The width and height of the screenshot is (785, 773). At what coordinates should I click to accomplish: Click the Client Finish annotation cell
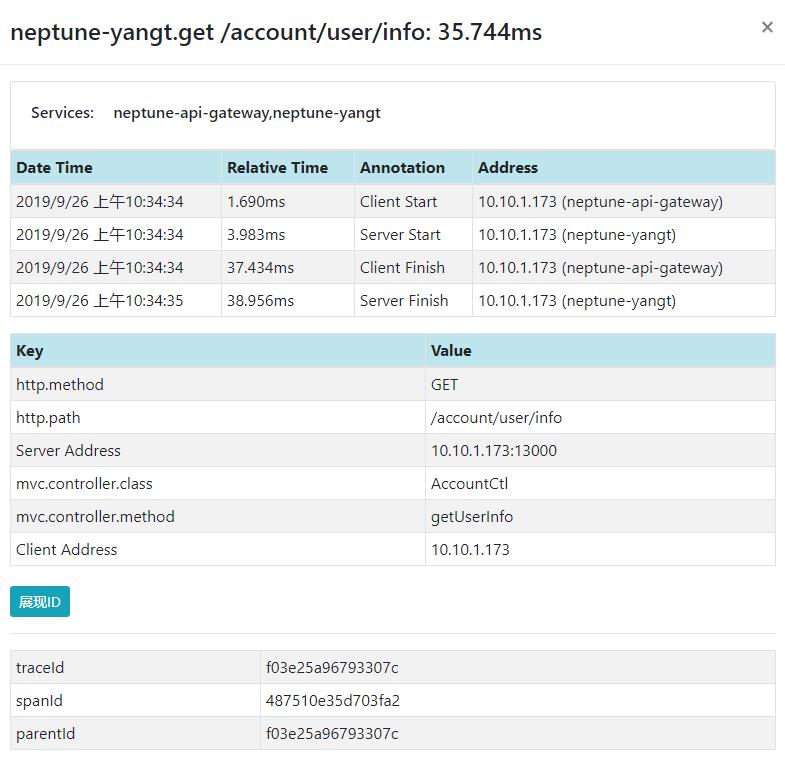[402, 268]
